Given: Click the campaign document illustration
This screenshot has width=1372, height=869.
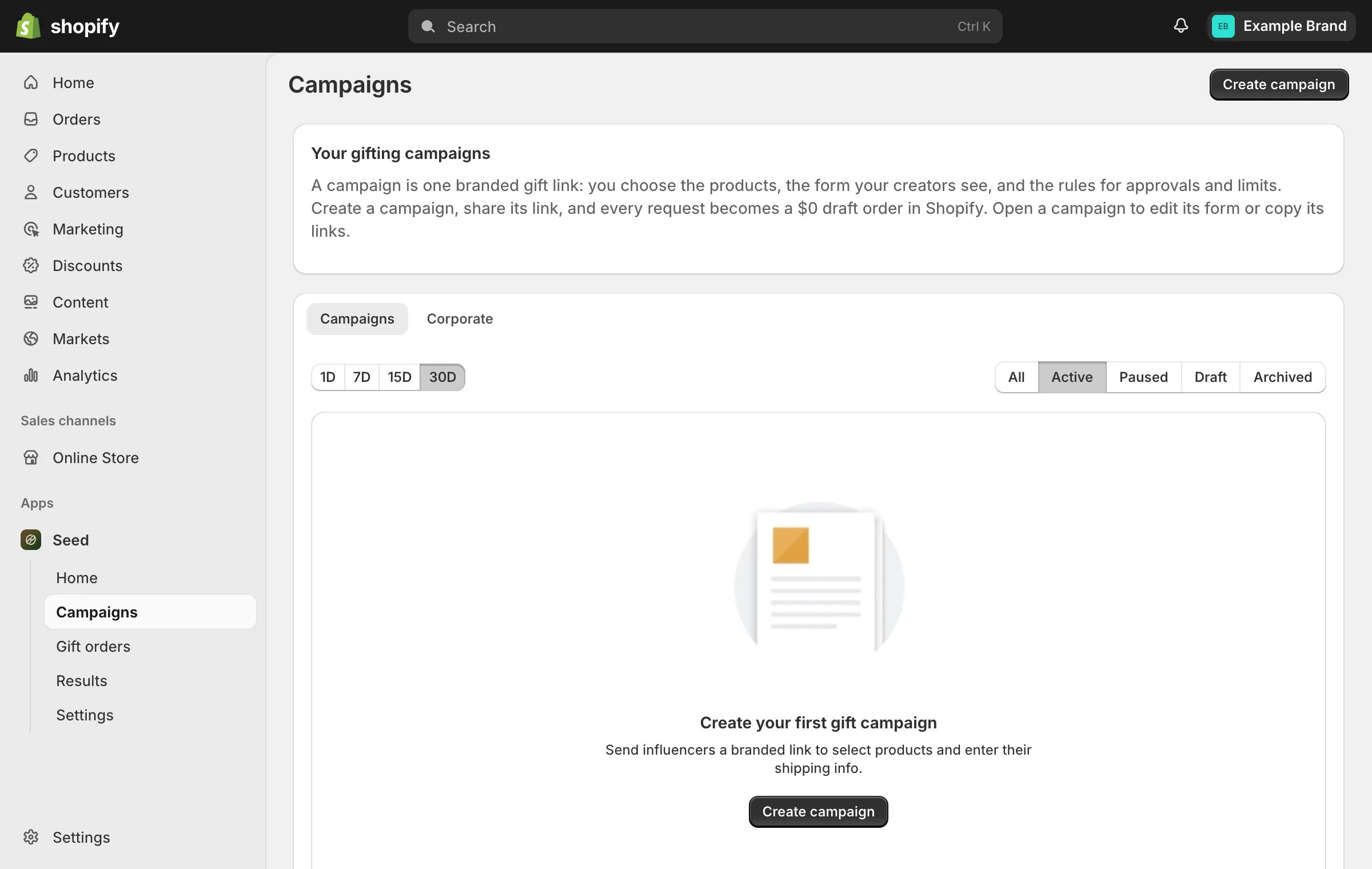Looking at the screenshot, I should 819,577.
